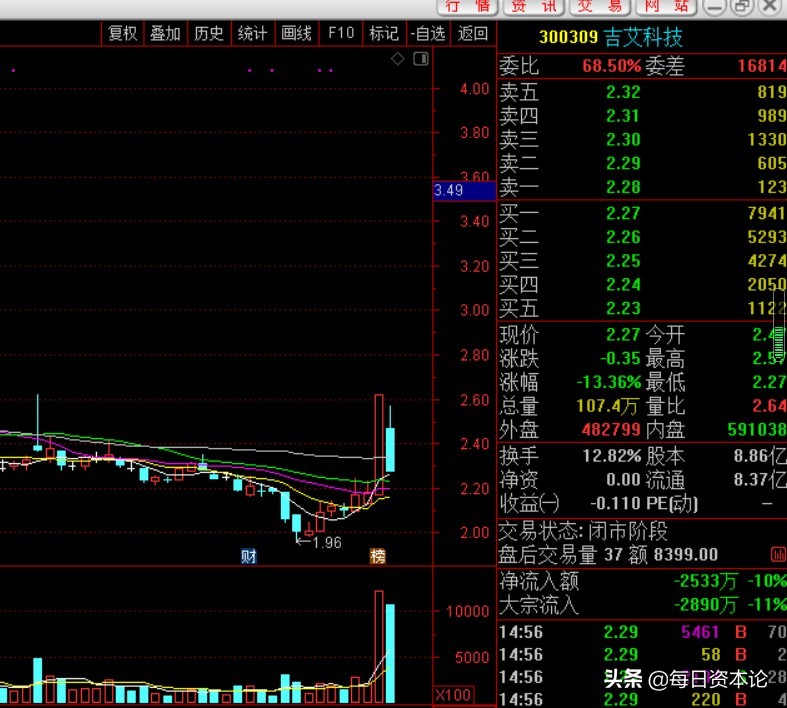Click the 涨幅 -13.36% value
787x708 pixels.
pyautogui.click(x=608, y=382)
